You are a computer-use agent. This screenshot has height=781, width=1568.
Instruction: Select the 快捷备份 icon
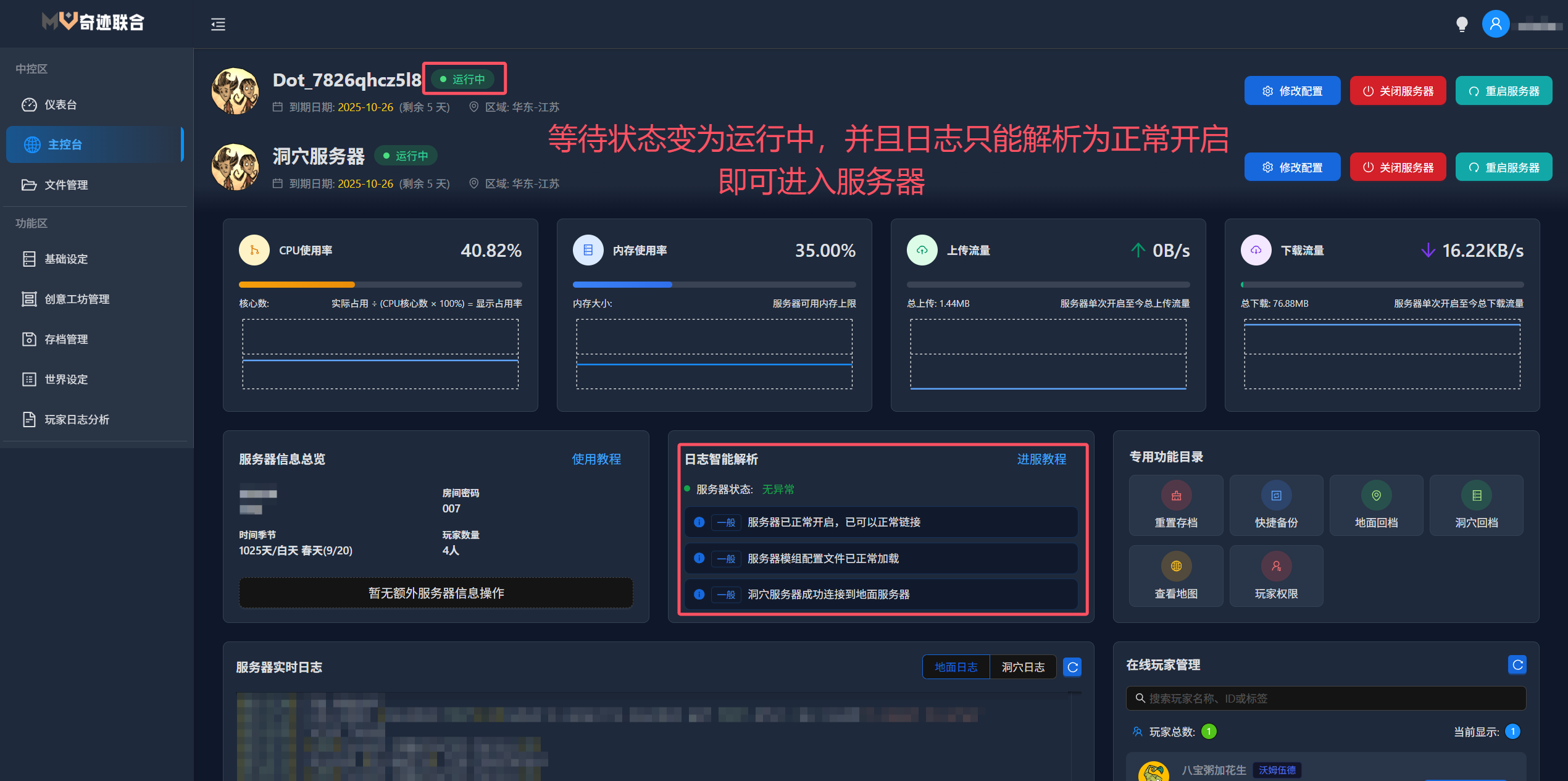pos(1275,504)
